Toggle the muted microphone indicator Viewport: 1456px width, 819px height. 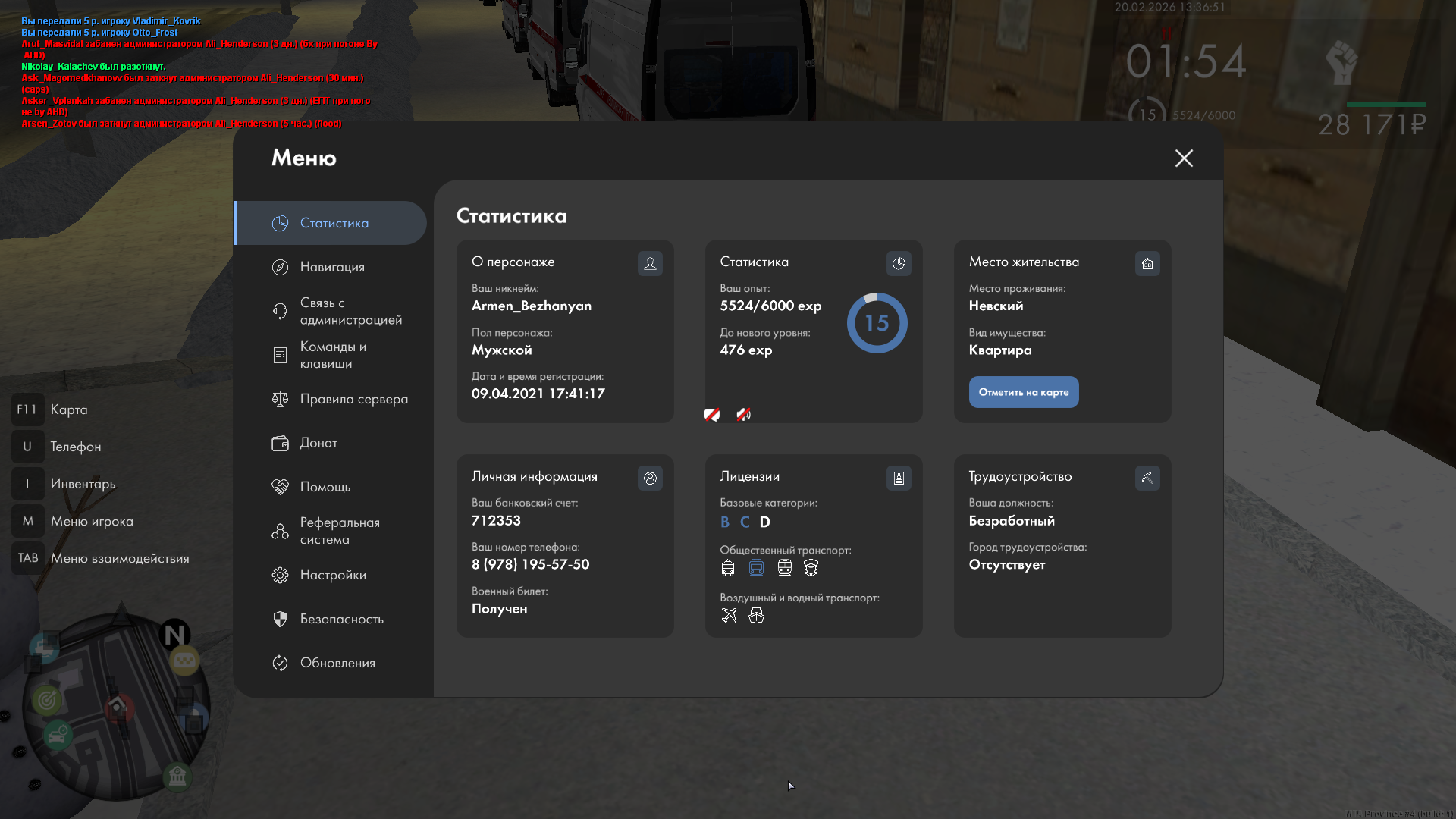tap(711, 414)
